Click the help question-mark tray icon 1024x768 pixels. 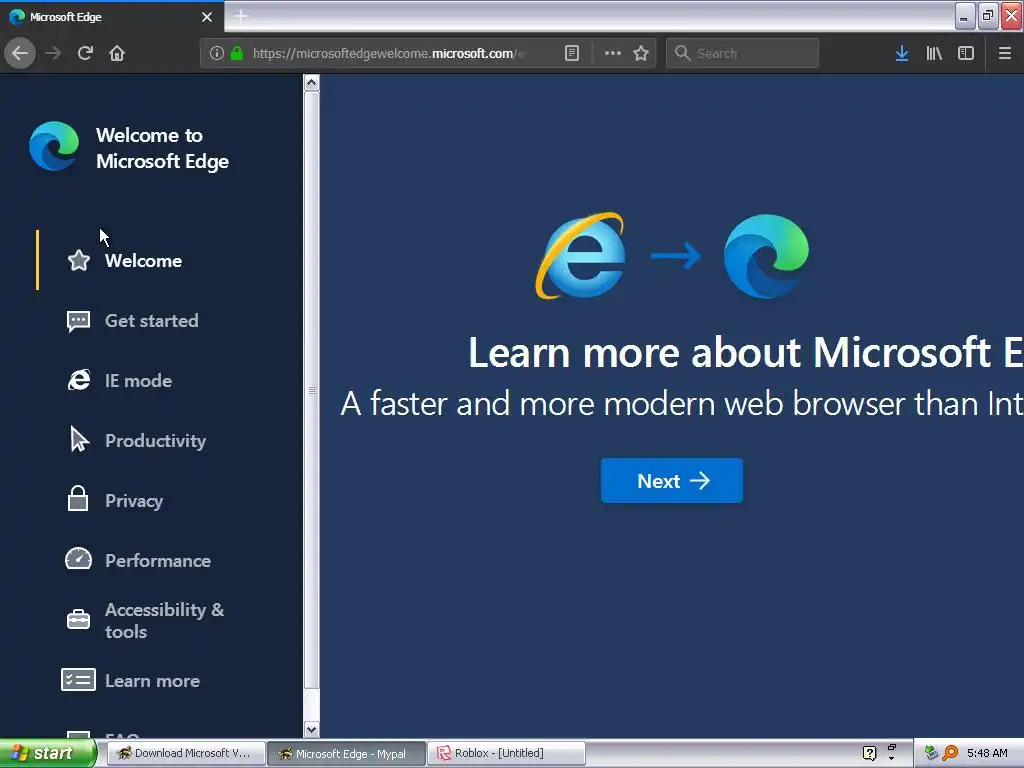coord(869,753)
